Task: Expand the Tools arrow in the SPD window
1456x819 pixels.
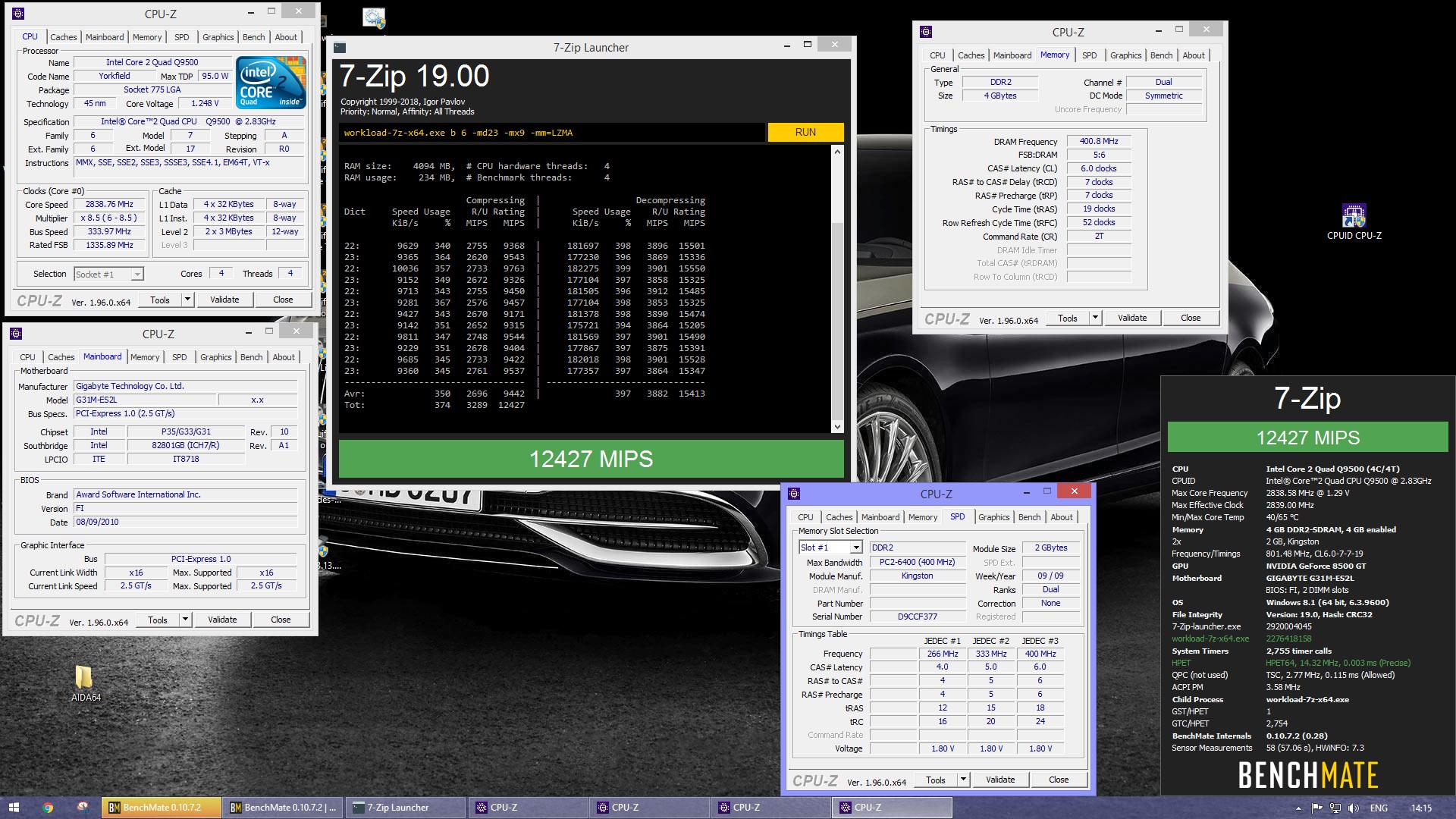Action: 963,780
